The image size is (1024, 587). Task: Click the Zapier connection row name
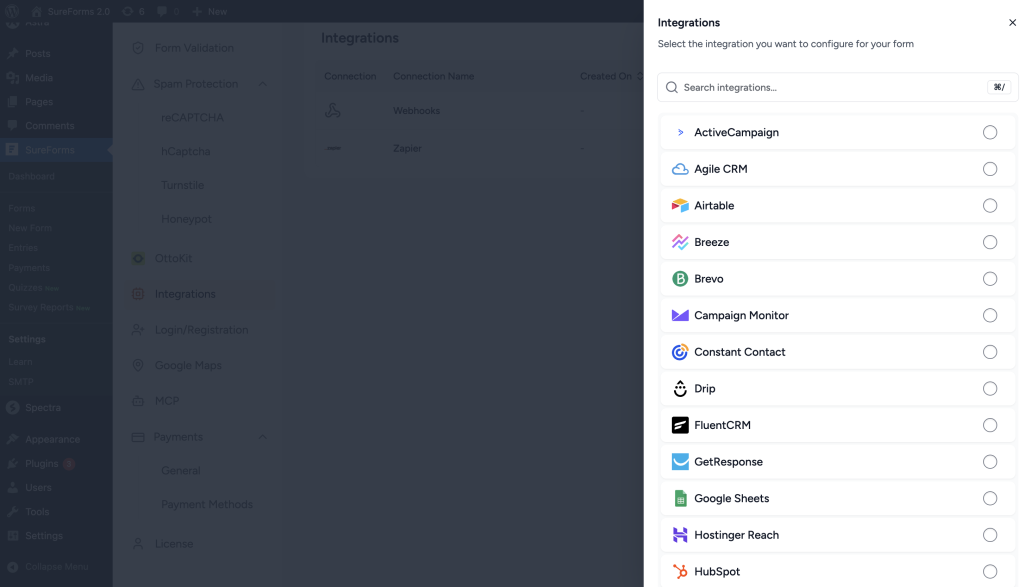tap(407, 149)
